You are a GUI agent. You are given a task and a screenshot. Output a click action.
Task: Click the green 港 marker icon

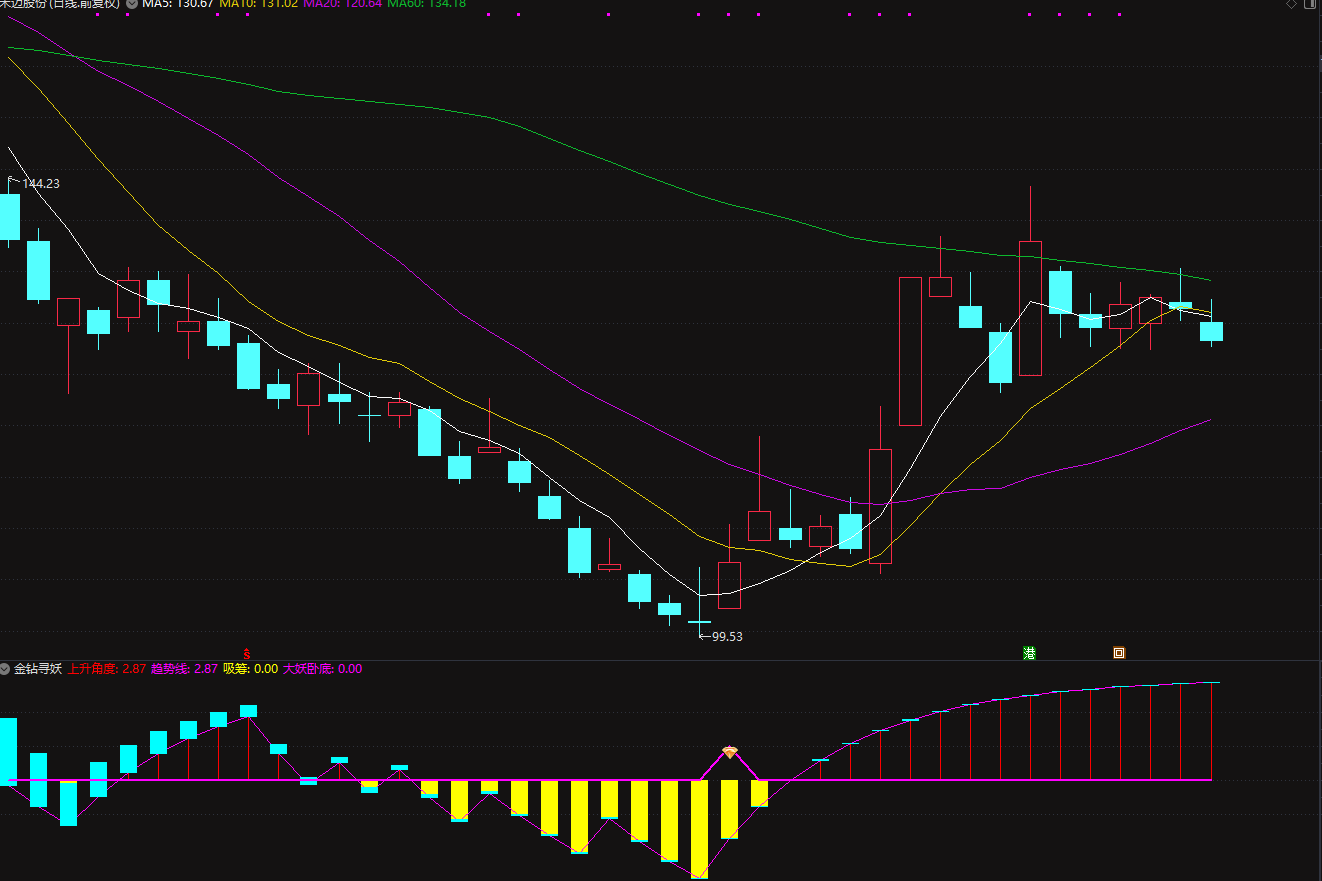pyautogui.click(x=1029, y=653)
